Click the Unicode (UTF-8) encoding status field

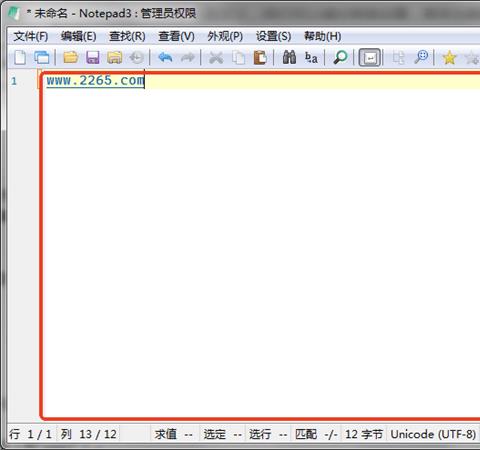pos(433,434)
